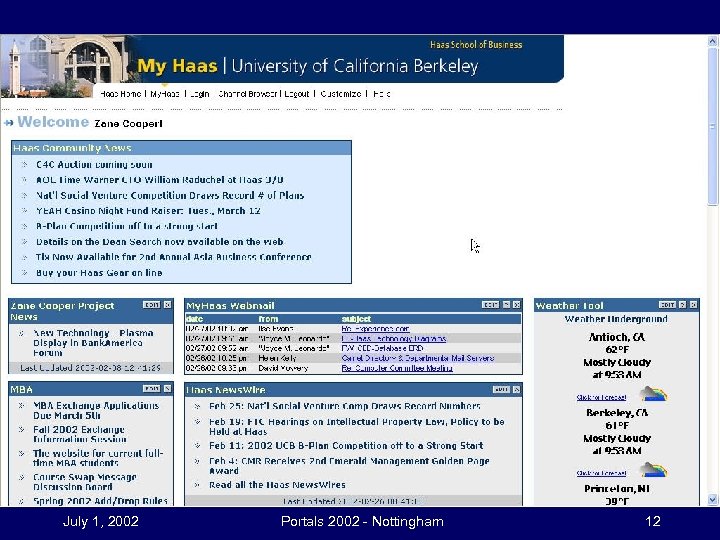Open Course Swap Message Discussion Board
Viewport: 720px width, 540px height.
pyautogui.click(x=85, y=482)
